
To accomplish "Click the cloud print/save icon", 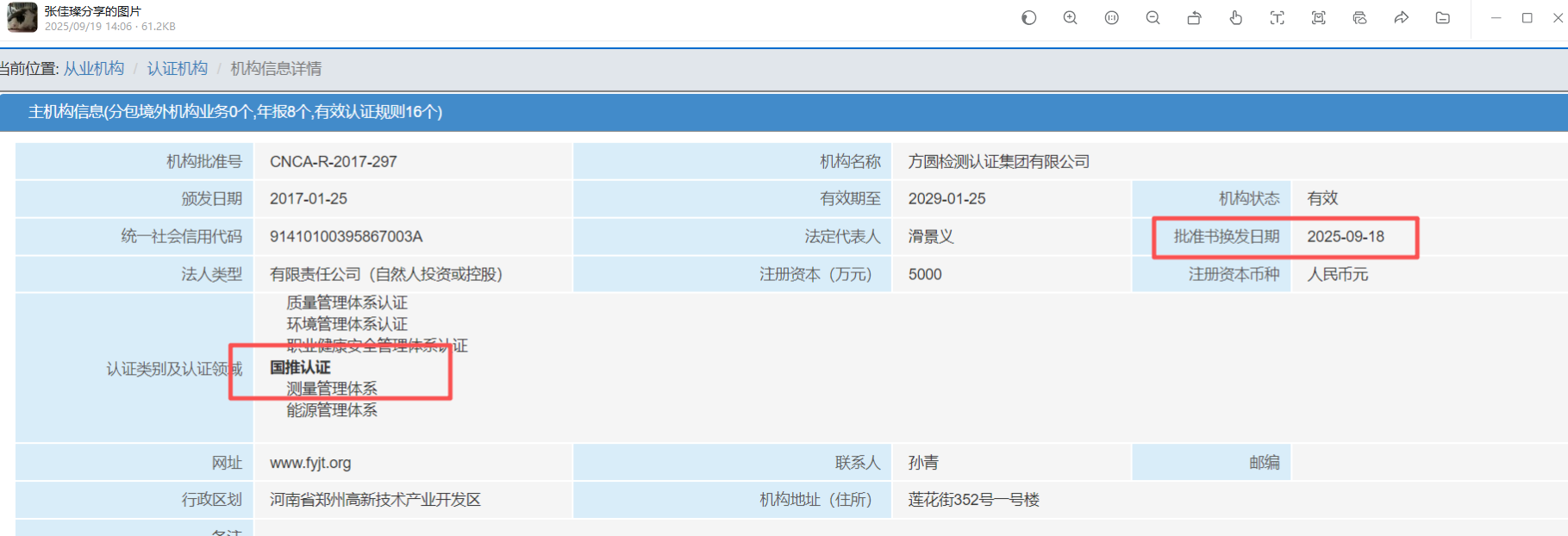I will [1359, 18].
